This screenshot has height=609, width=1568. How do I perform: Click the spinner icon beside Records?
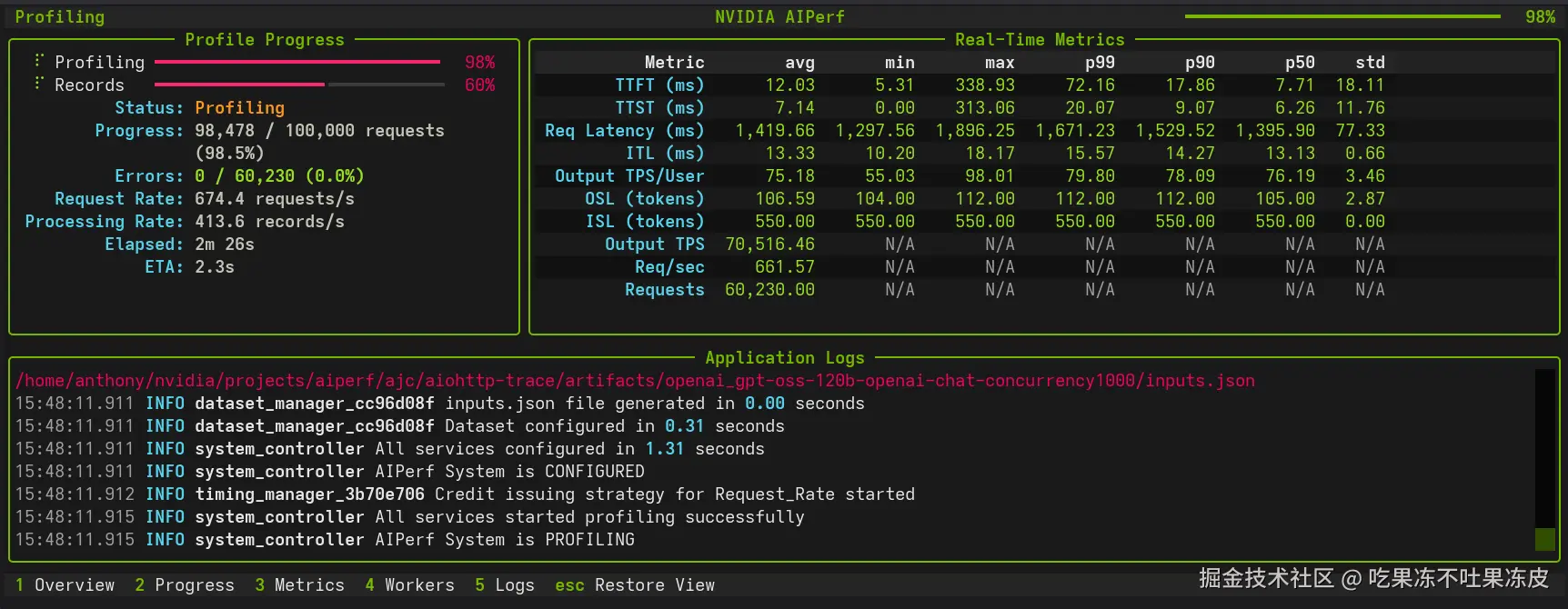coord(39,84)
